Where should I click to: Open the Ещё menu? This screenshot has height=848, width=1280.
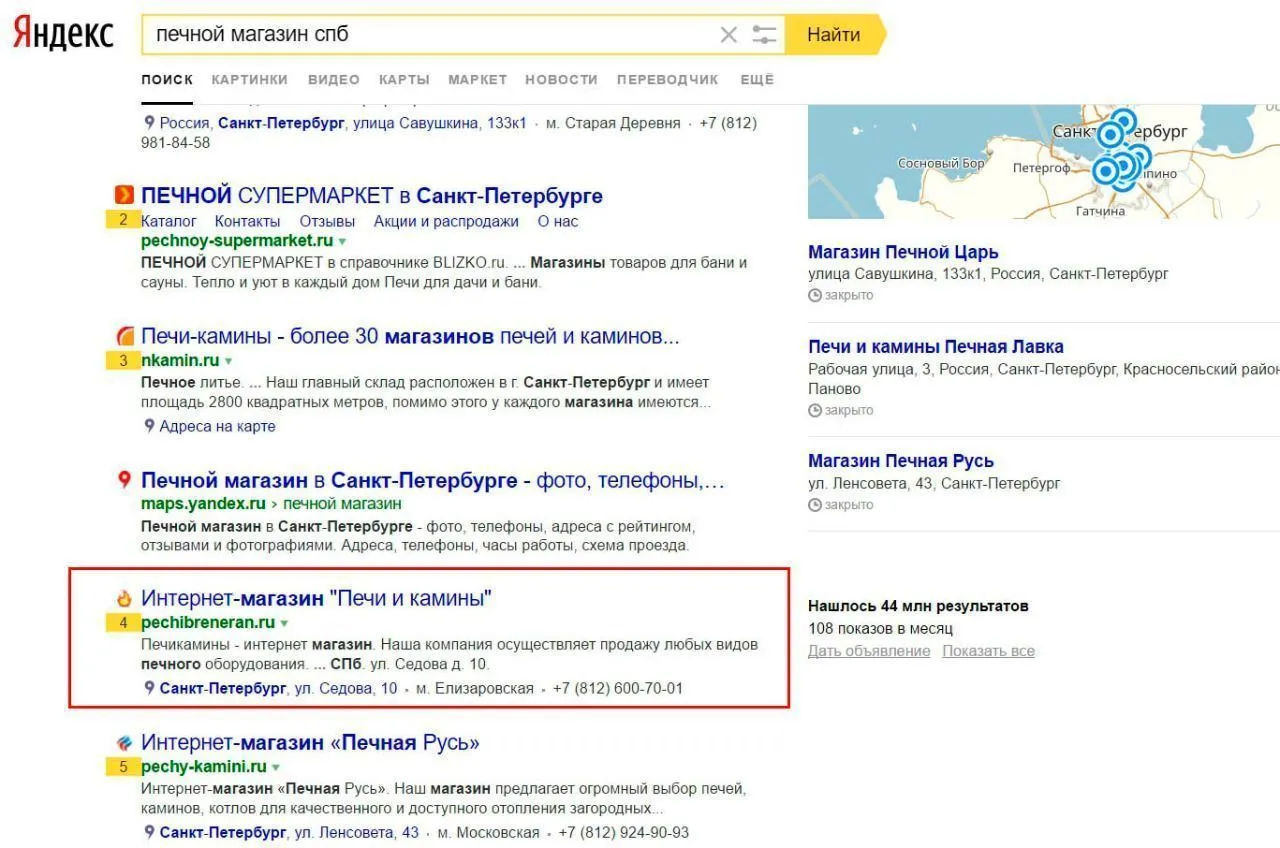[757, 80]
